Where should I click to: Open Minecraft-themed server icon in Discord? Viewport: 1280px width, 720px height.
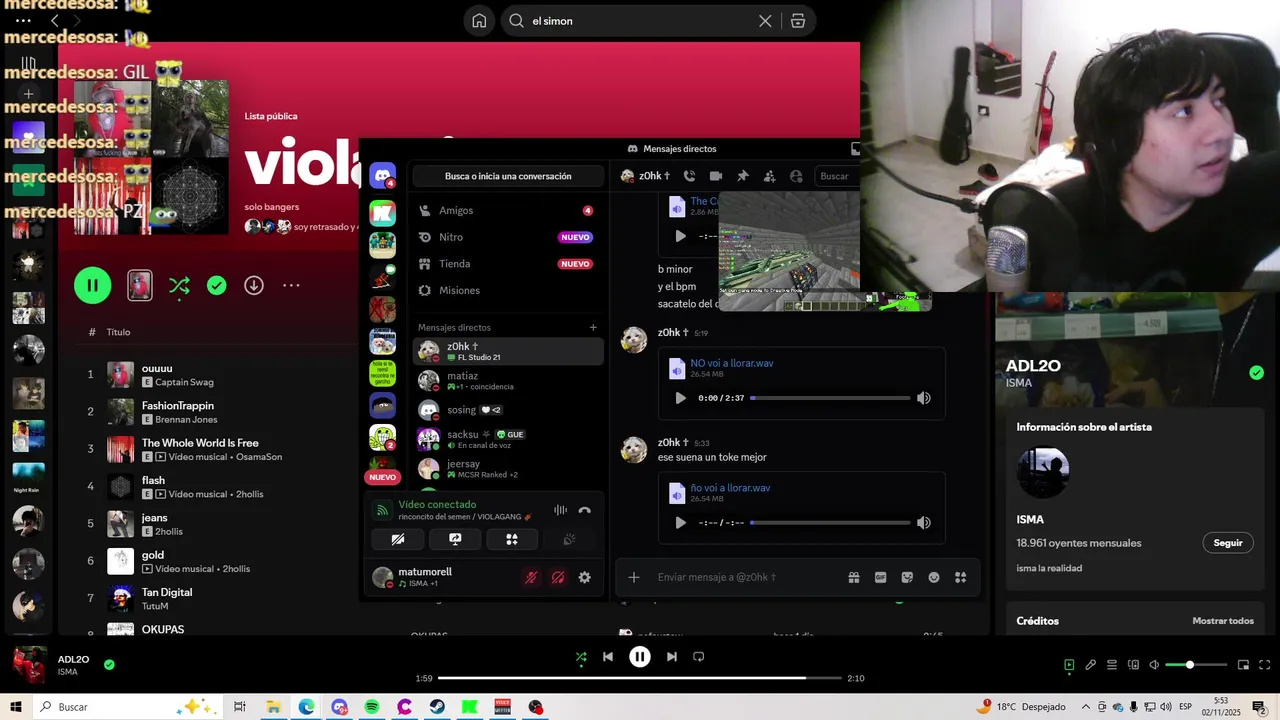pyautogui.click(x=382, y=245)
